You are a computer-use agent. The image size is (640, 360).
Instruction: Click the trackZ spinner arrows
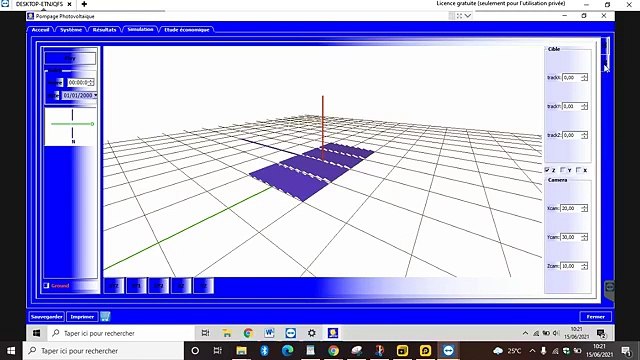(584, 135)
